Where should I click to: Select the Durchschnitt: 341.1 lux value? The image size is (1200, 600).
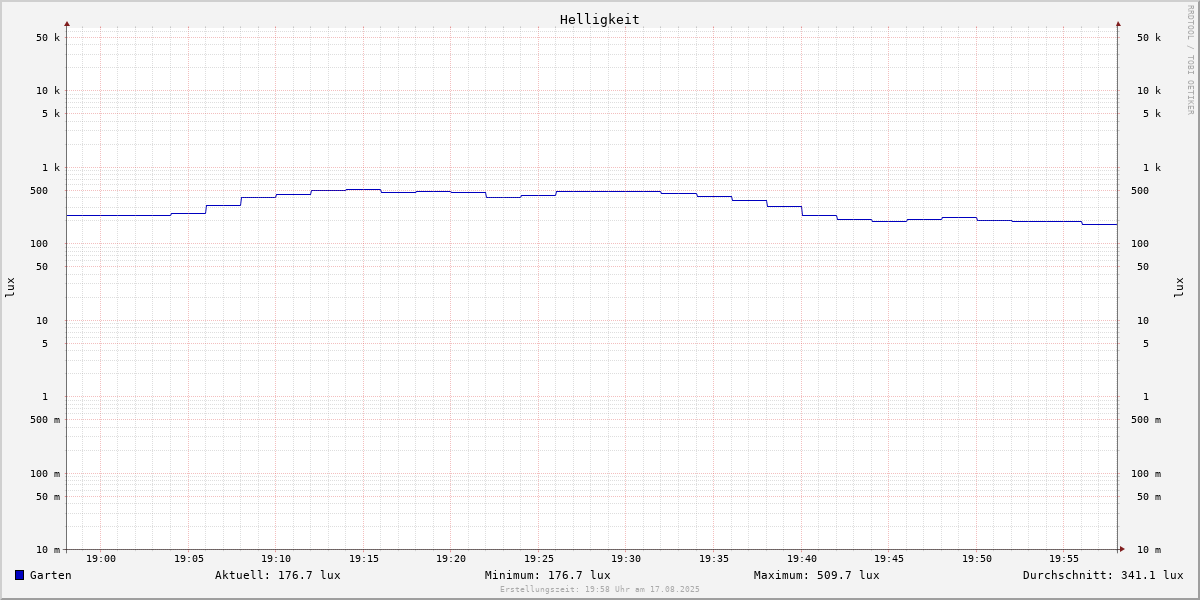point(1103,575)
